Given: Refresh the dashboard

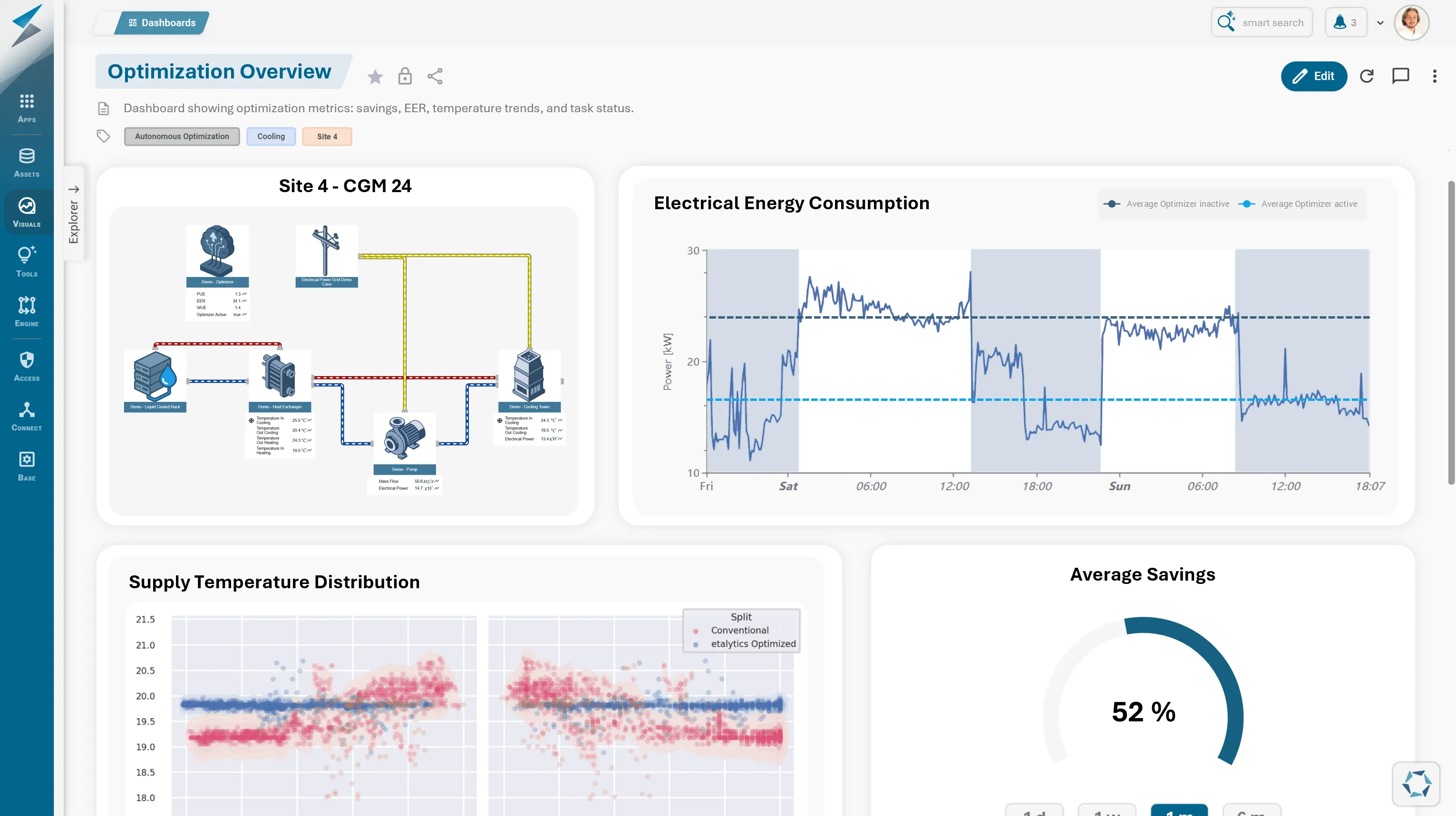Looking at the screenshot, I should (x=1366, y=76).
